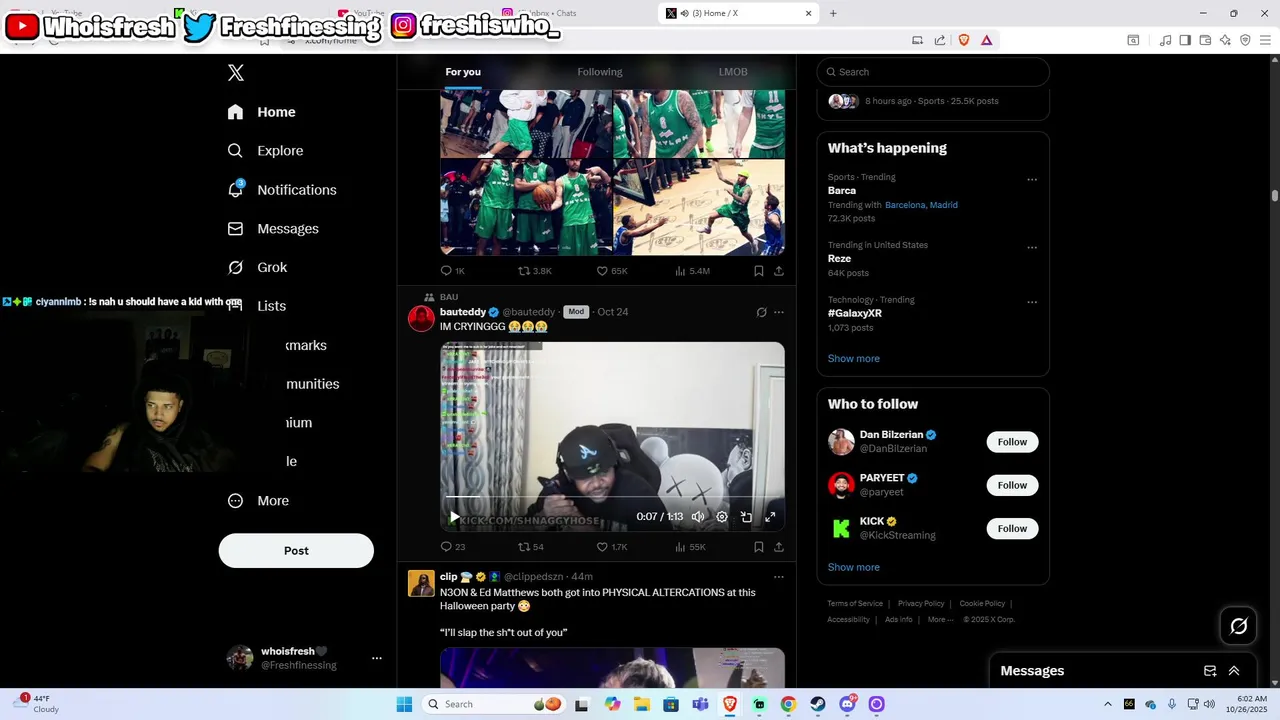Click the Grok icon on bauteddy's post
The image size is (1280, 720).
[761, 312]
